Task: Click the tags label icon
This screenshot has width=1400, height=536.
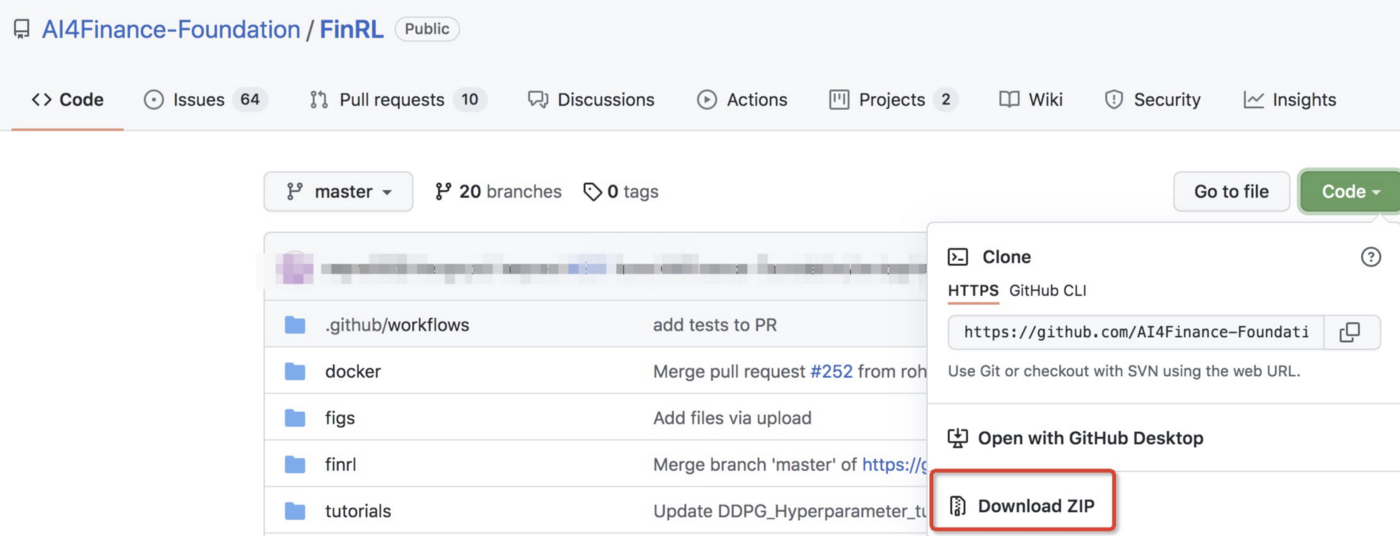Action: [593, 191]
